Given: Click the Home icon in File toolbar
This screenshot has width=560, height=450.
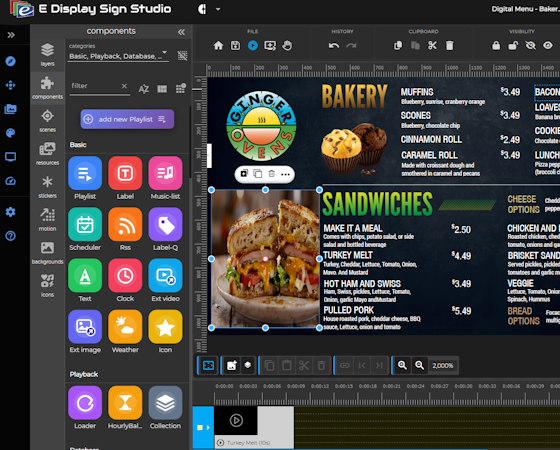Looking at the screenshot, I should click(x=218, y=46).
